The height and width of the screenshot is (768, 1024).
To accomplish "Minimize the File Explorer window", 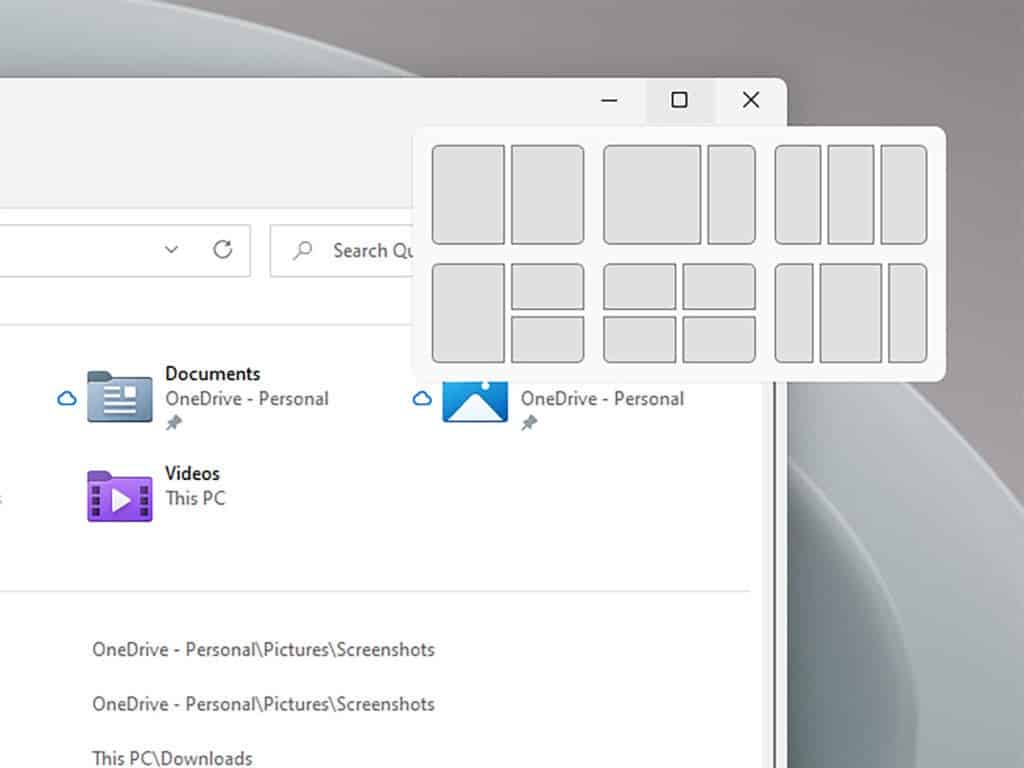I will point(609,100).
